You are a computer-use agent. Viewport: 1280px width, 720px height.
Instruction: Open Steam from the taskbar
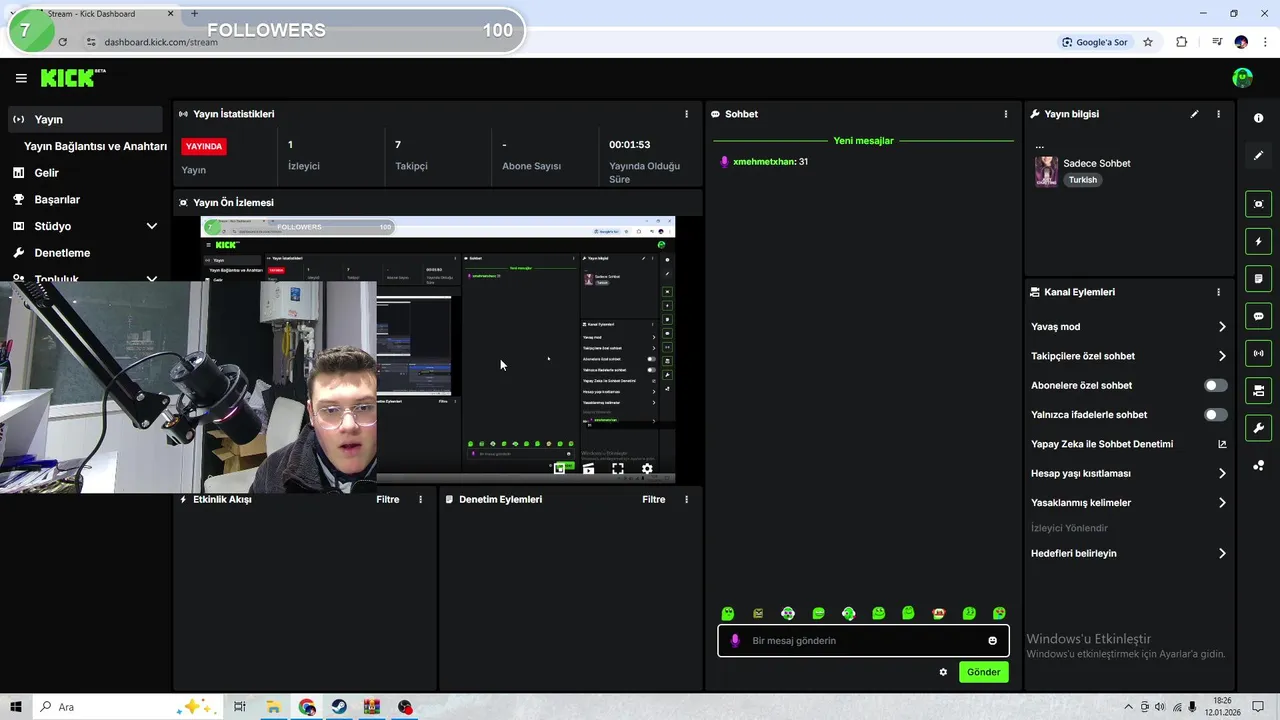340,707
